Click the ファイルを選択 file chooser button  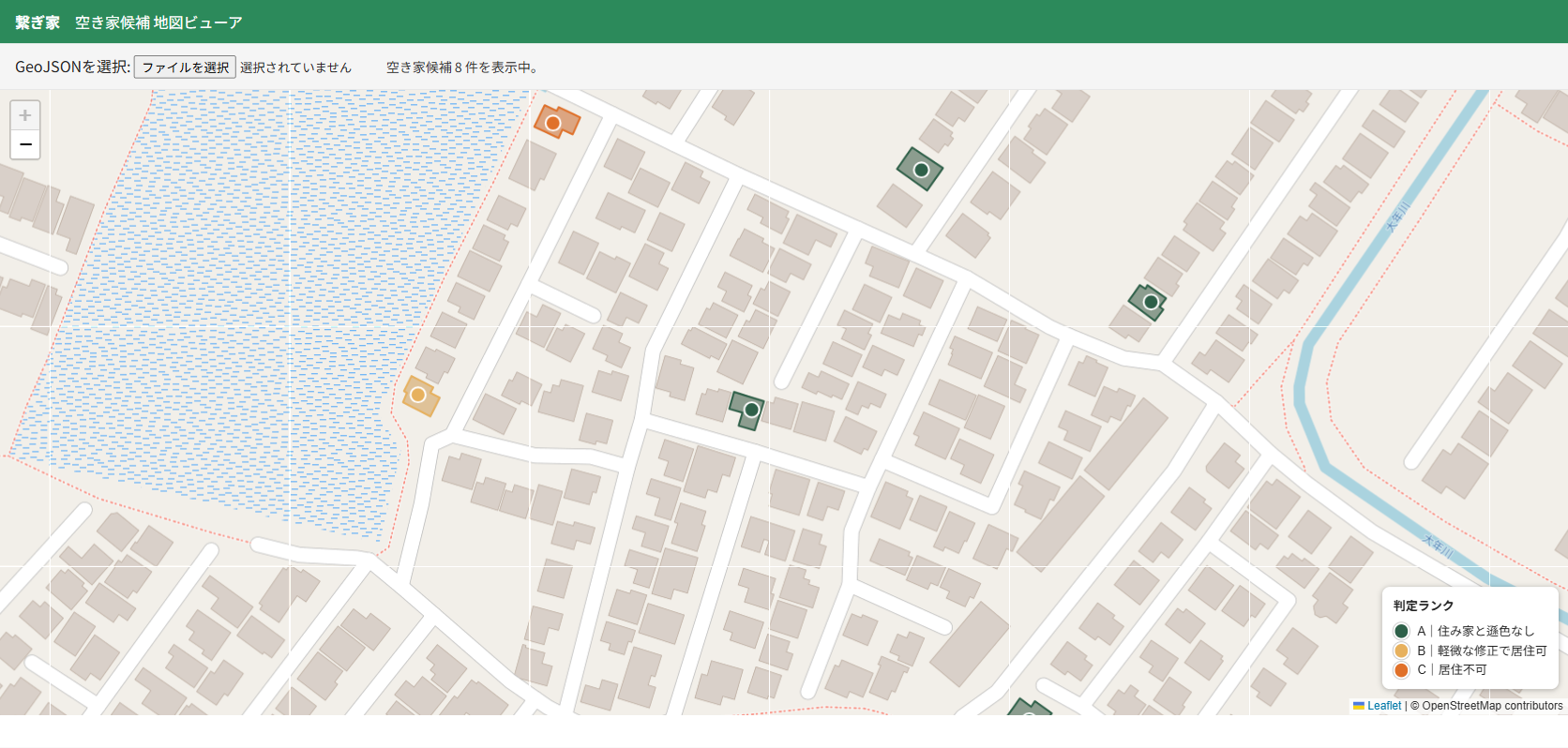click(x=185, y=67)
